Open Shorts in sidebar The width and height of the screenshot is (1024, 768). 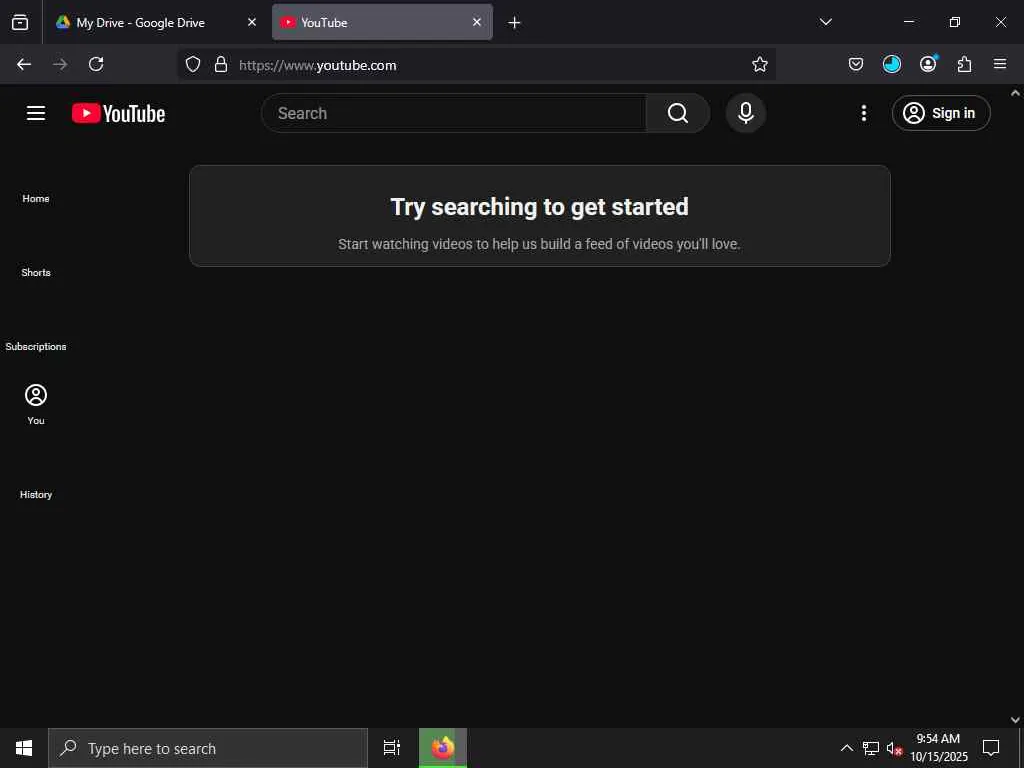(x=36, y=272)
